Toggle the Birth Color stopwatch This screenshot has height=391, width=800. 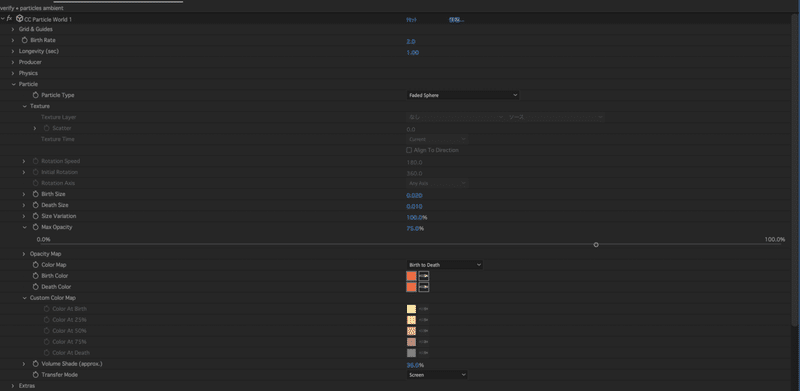coord(36,276)
